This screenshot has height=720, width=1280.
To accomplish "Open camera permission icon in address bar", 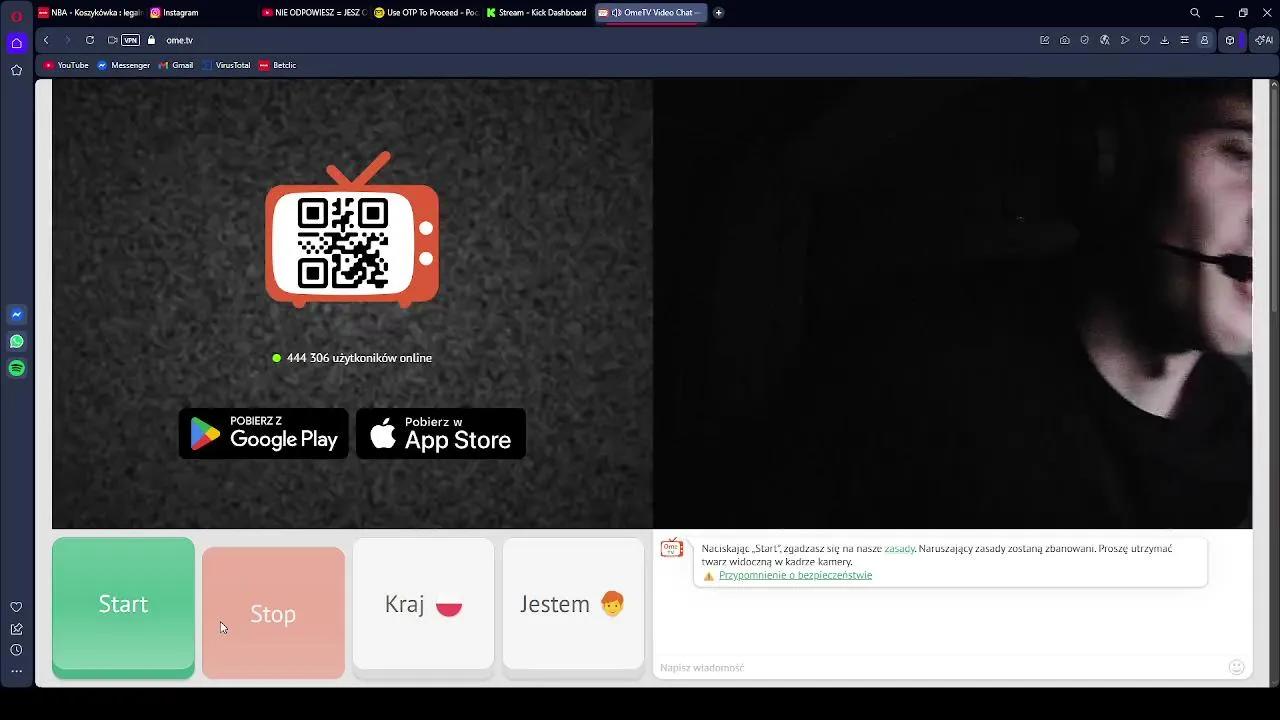I will point(112,40).
